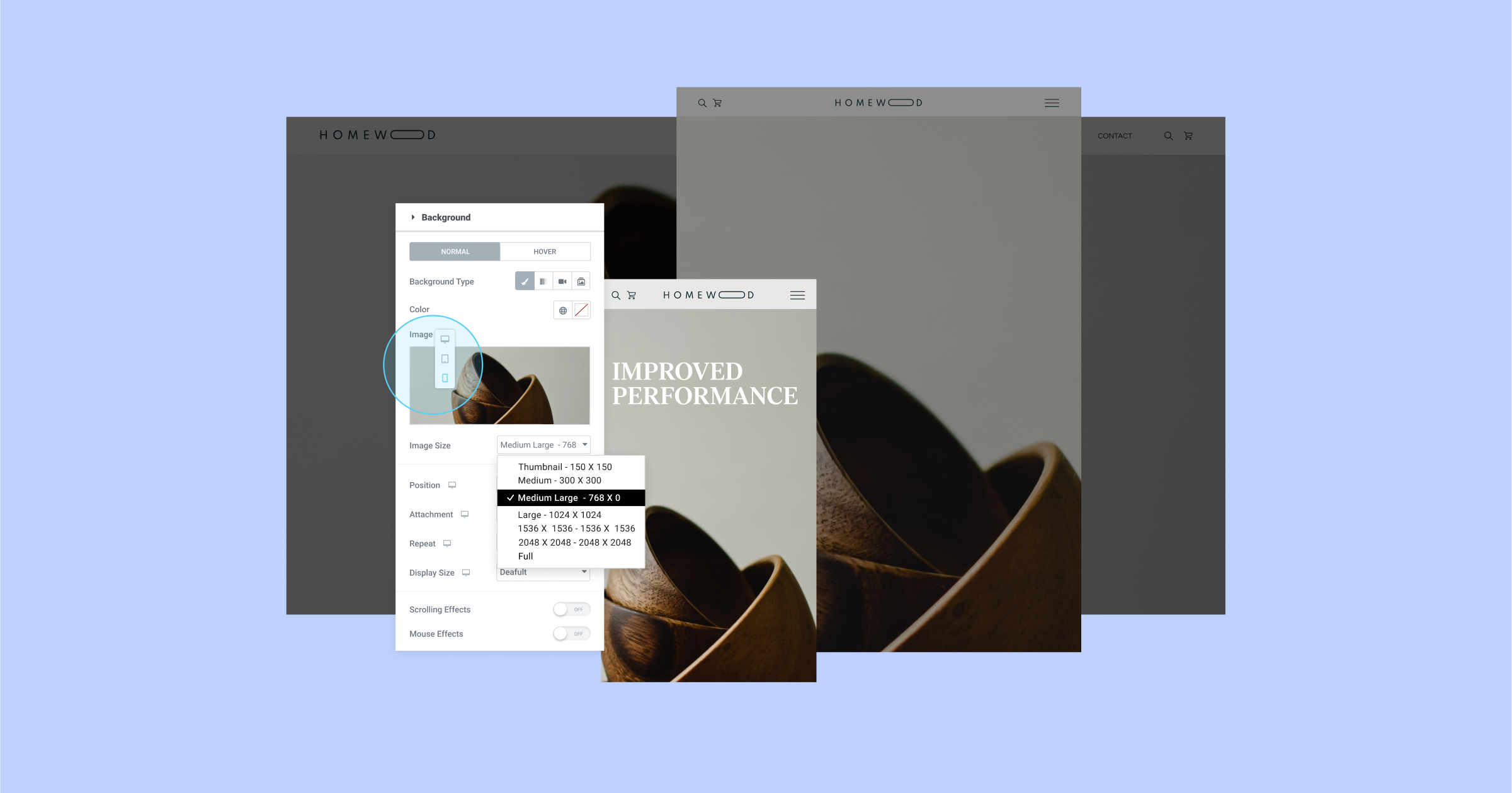Image resolution: width=1512 pixels, height=793 pixels.
Task: Select Full image size option
Action: tap(524, 556)
